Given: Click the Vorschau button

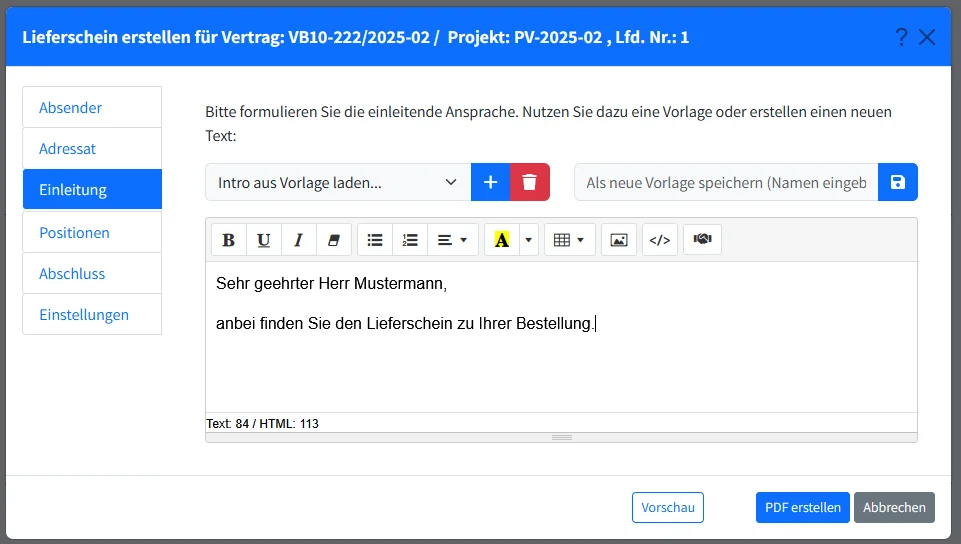Looking at the screenshot, I should 667,507.
